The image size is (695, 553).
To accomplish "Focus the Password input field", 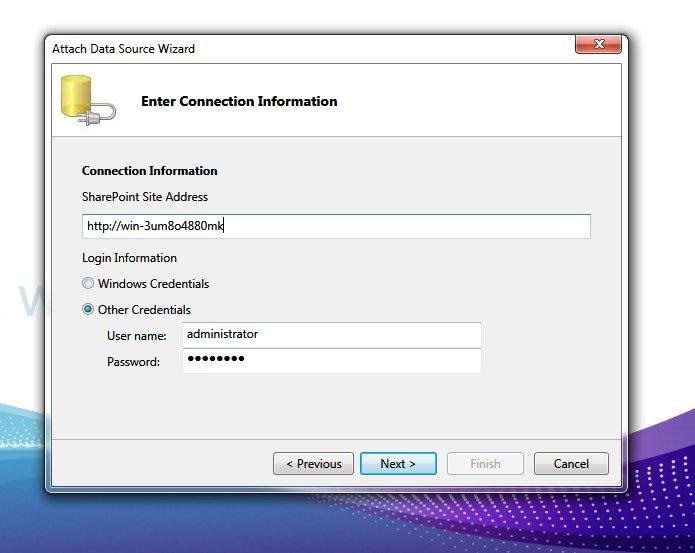I will [x=332, y=361].
